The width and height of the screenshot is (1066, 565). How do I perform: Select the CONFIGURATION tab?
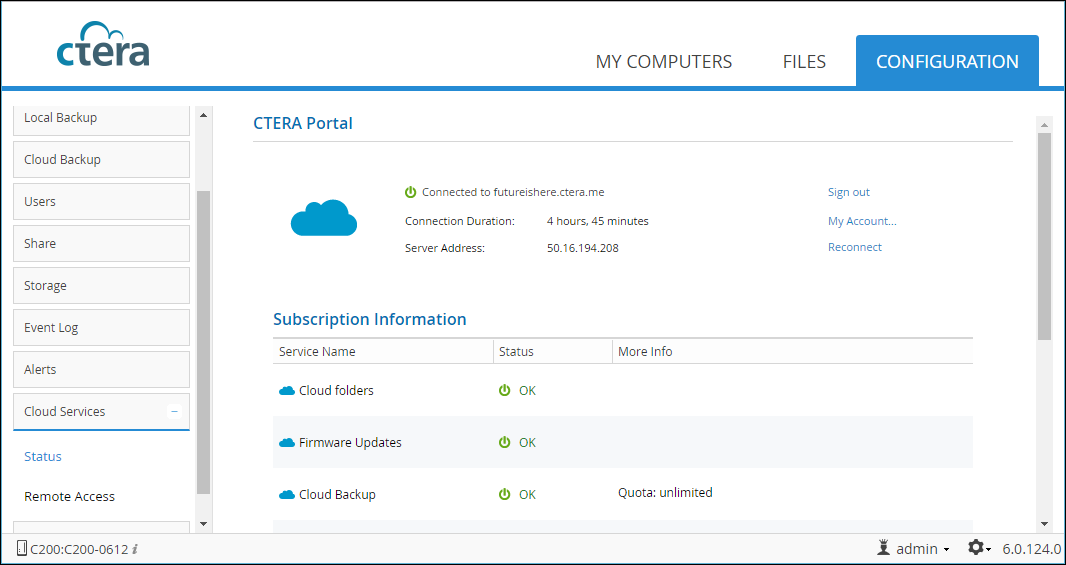pyautogui.click(x=947, y=62)
